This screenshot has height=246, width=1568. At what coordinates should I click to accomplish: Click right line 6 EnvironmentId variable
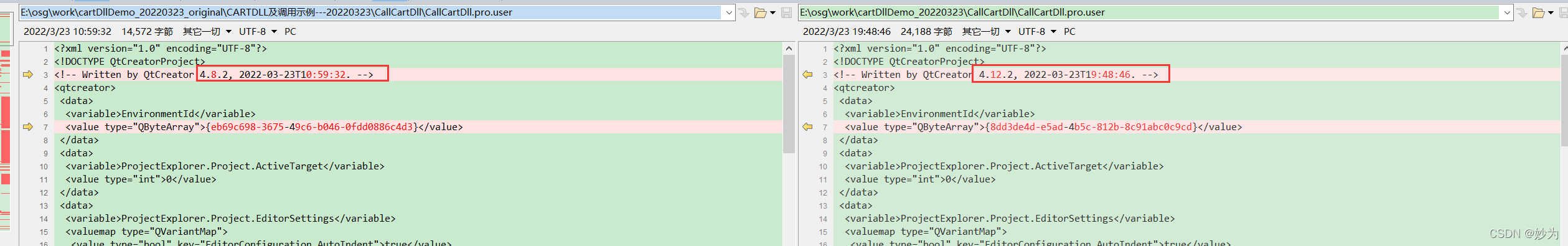(939, 114)
